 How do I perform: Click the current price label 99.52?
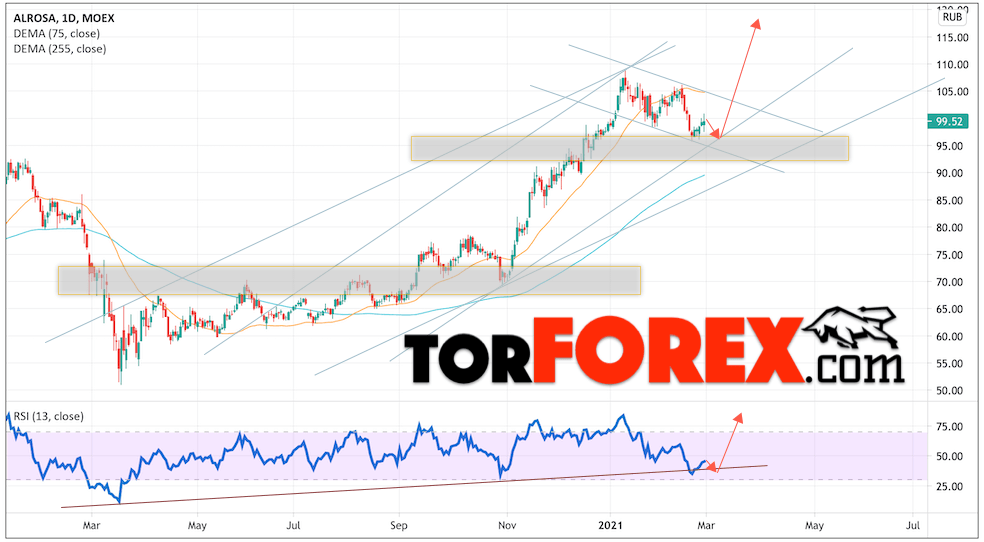(948, 121)
